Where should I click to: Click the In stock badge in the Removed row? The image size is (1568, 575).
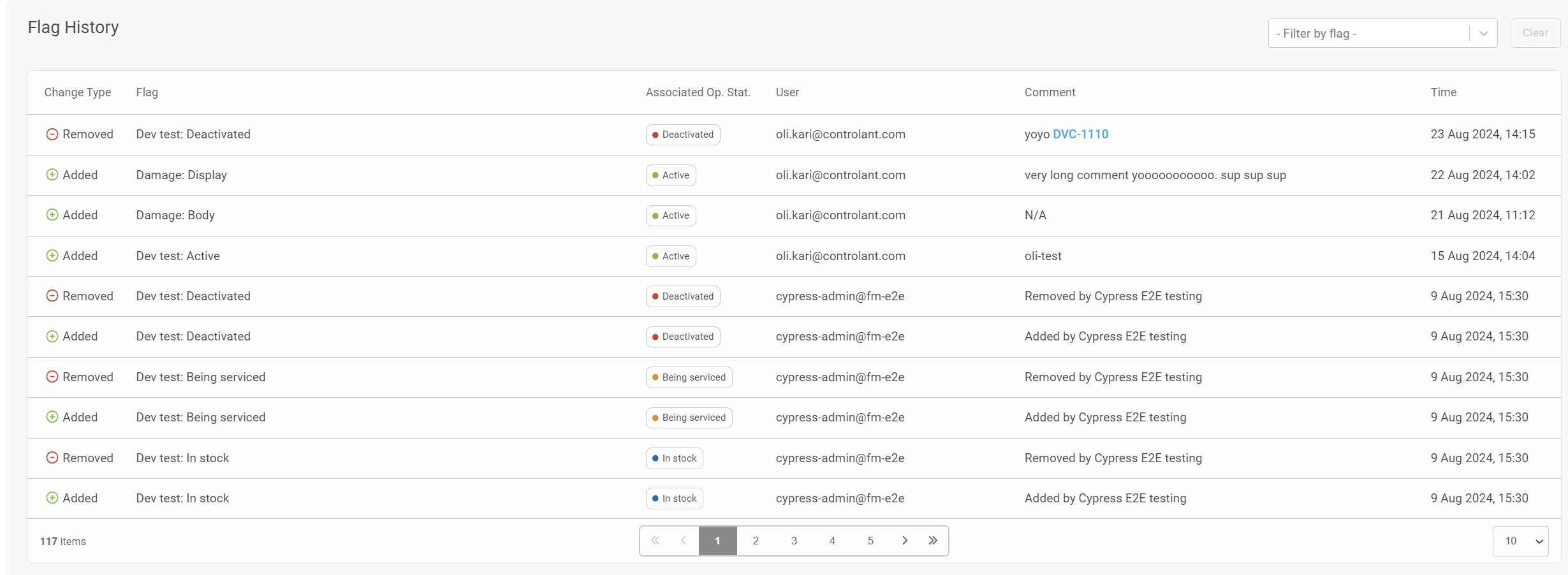(x=674, y=458)
